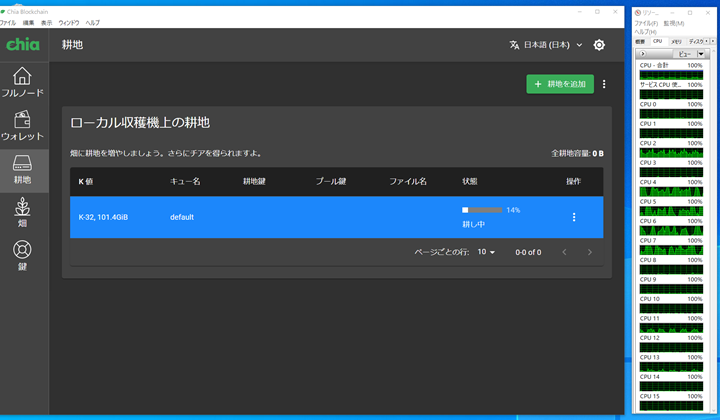720x420 pixels.
Task: Click the translate language icon in header
Action: [x=514, y=45]
